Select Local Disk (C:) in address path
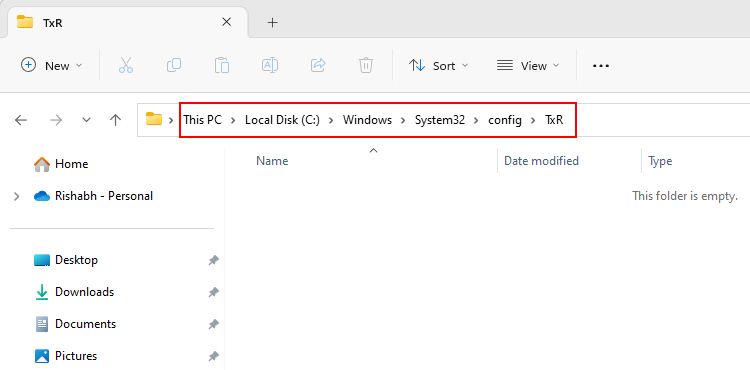This screenshot has width=750, height=370. (x=282, y=120)
